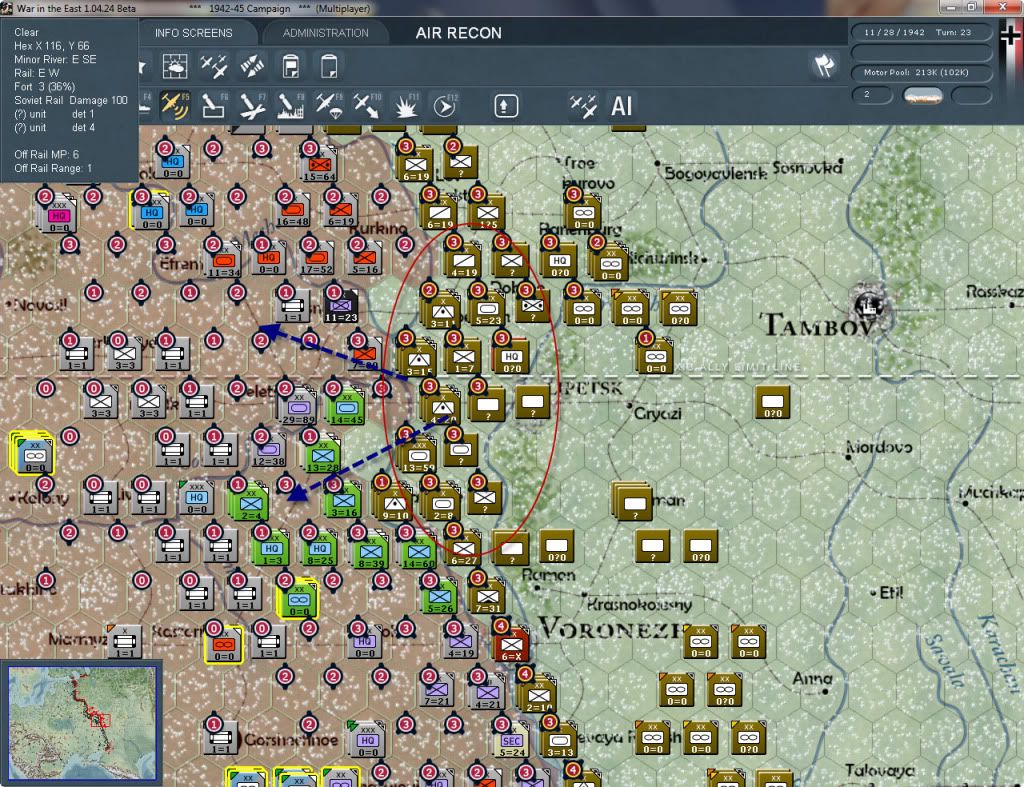The height and width of the screenshot is (787, 1024).
Task: Select the Air Recon mode icon (F5)
Action: pos(175,106)
